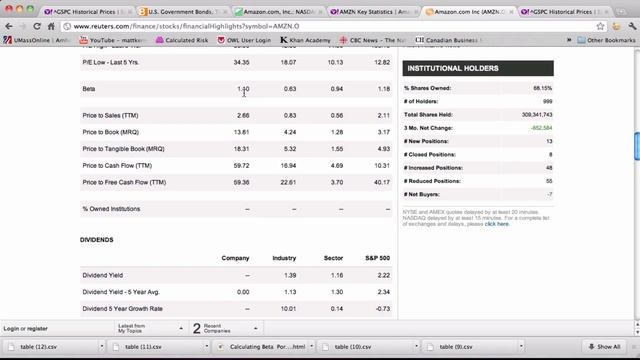Open the browser home page icon
The height and width of the screenshot is (360, 640).
(51, 26)
